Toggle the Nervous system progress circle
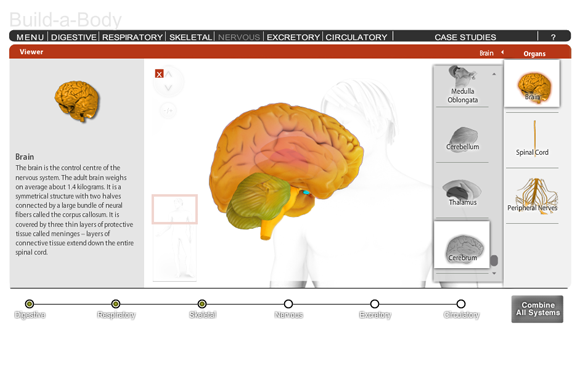 (x=288, y=304)
